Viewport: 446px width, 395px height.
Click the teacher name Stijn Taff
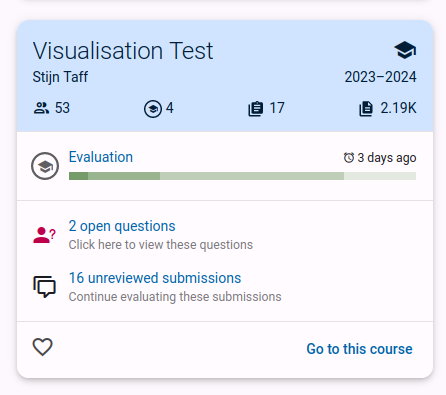coord(60,77)
